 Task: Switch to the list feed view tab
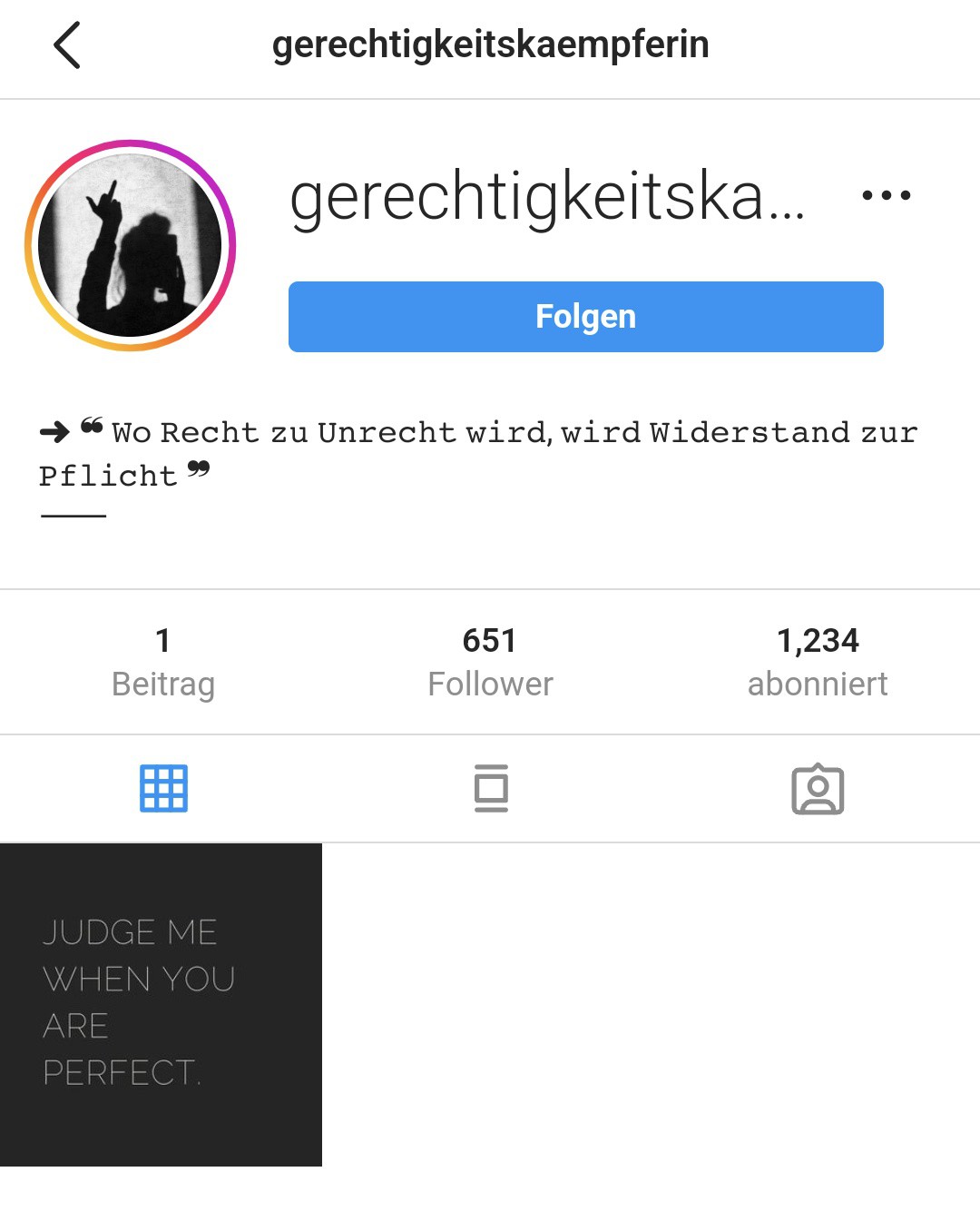[x=491, y=788]
